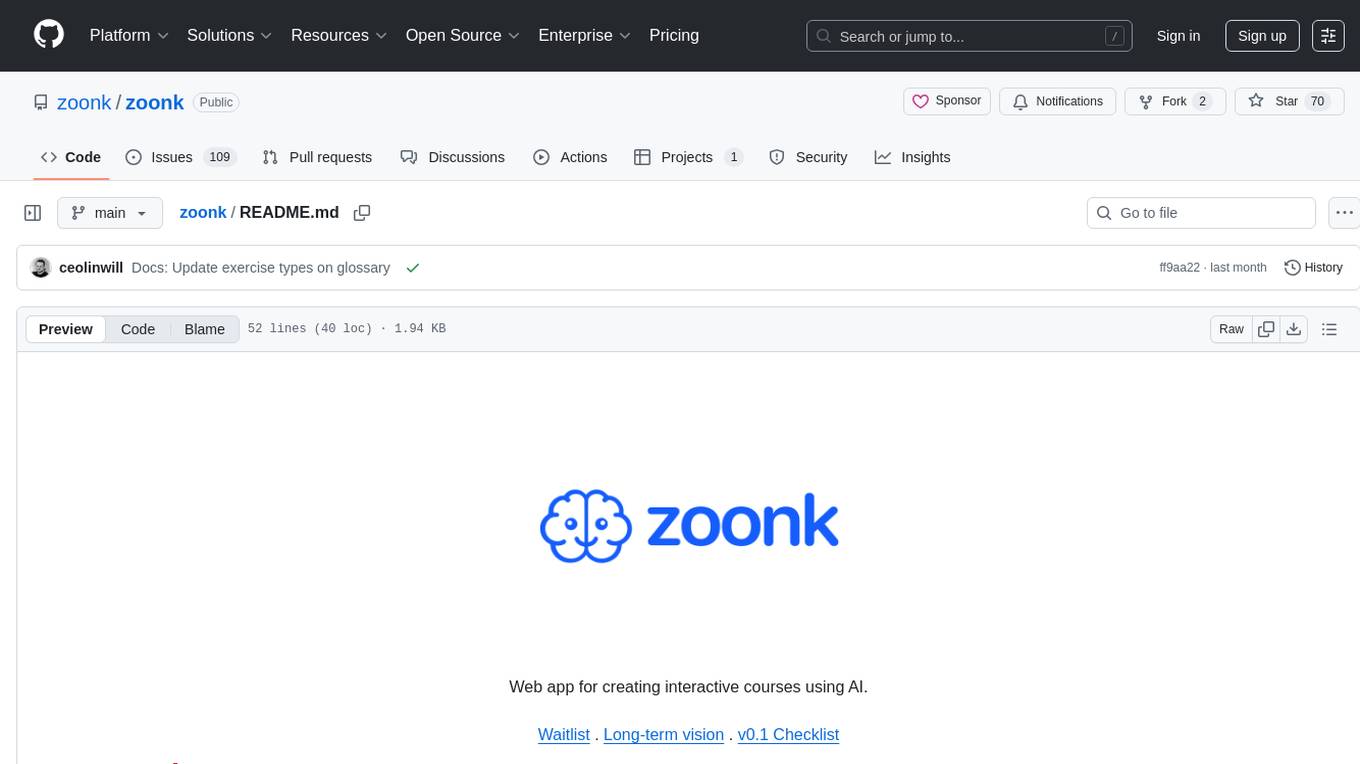The width and height of the screenshot is (1360, 764).
Task: Expand the Platform menu
Action: pos(129,35)
